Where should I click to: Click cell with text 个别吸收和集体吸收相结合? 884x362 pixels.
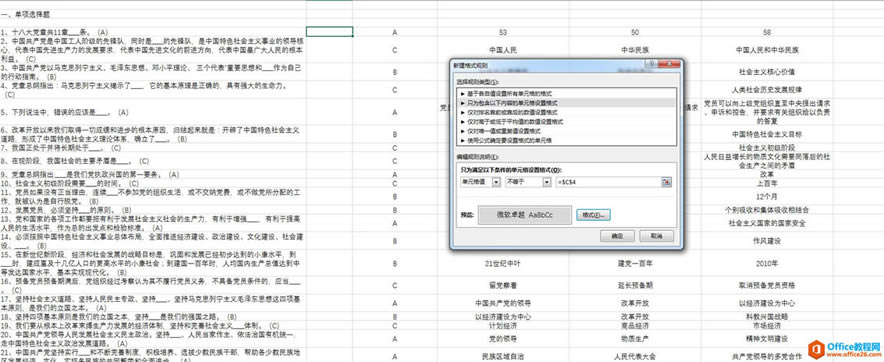tap(767, 210)
